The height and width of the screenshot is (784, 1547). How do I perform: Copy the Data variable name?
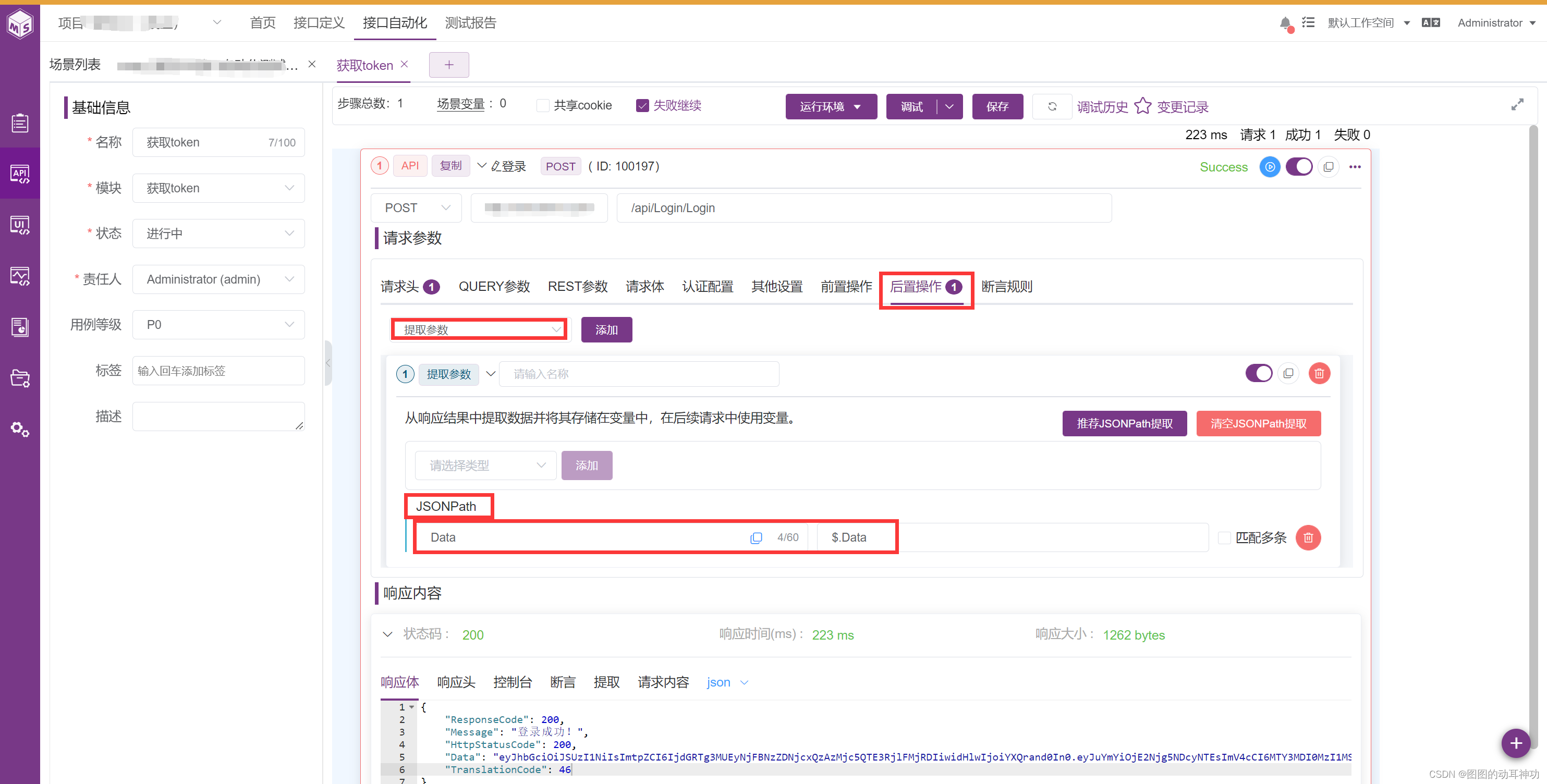(756, 537)
